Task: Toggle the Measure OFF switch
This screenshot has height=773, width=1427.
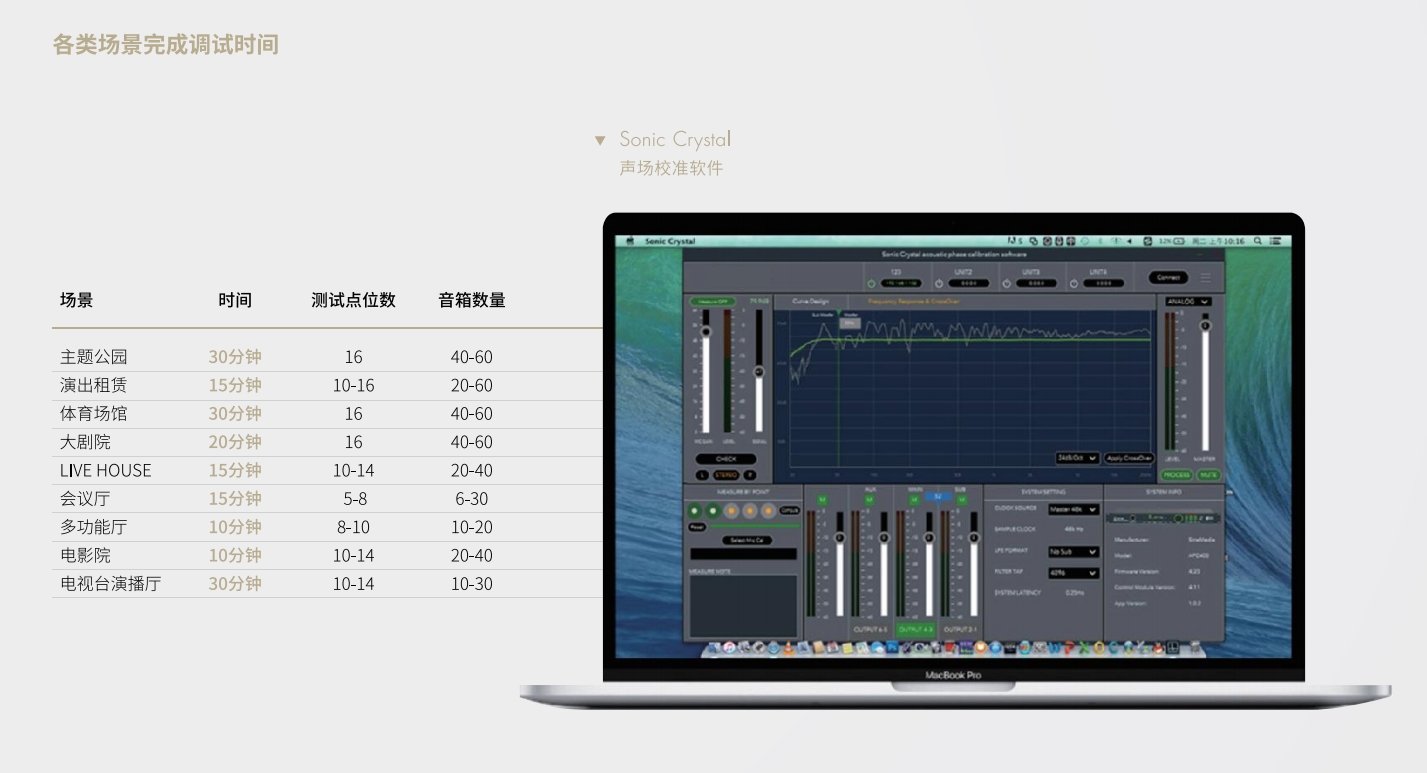Action: click(x=713, y=301)
